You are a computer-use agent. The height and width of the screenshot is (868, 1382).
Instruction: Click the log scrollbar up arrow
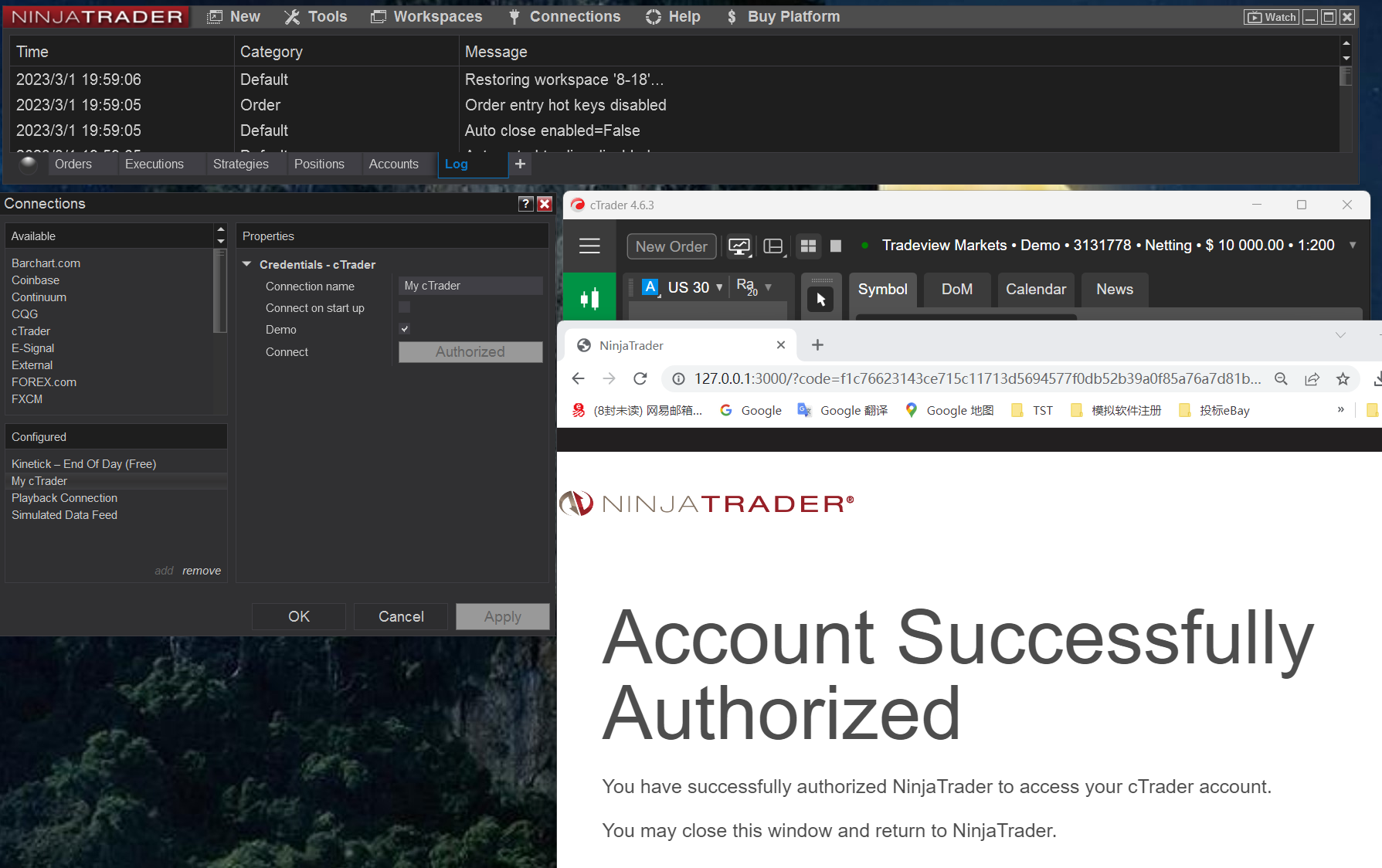coord(1346,43)
